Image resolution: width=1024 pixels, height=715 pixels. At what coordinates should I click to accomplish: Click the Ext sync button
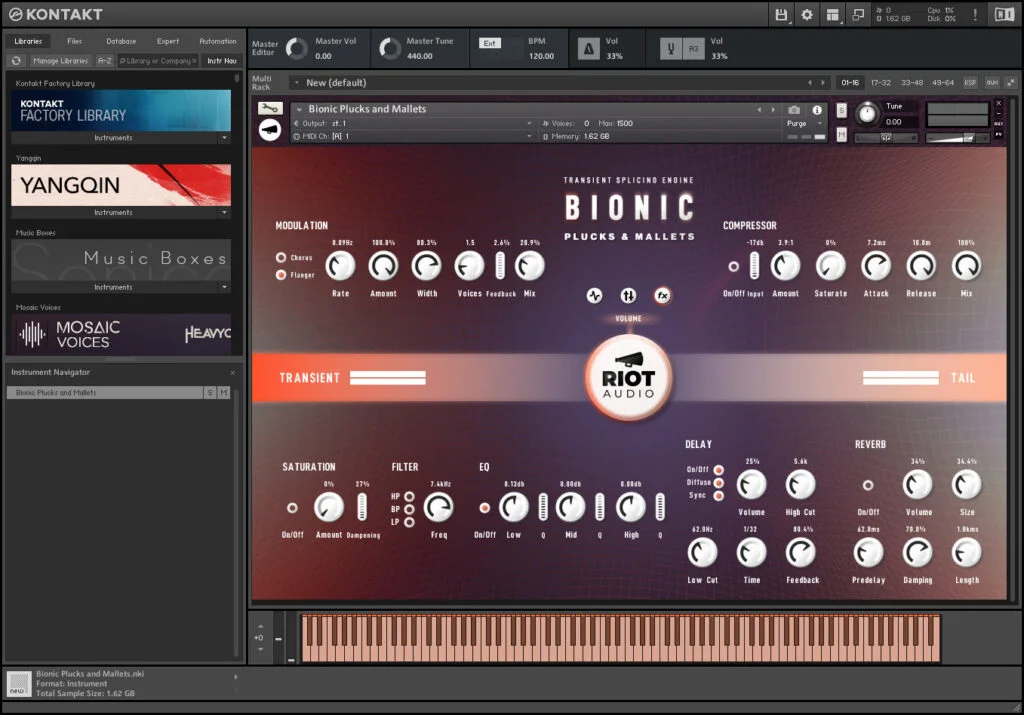(x=490, y=43)
